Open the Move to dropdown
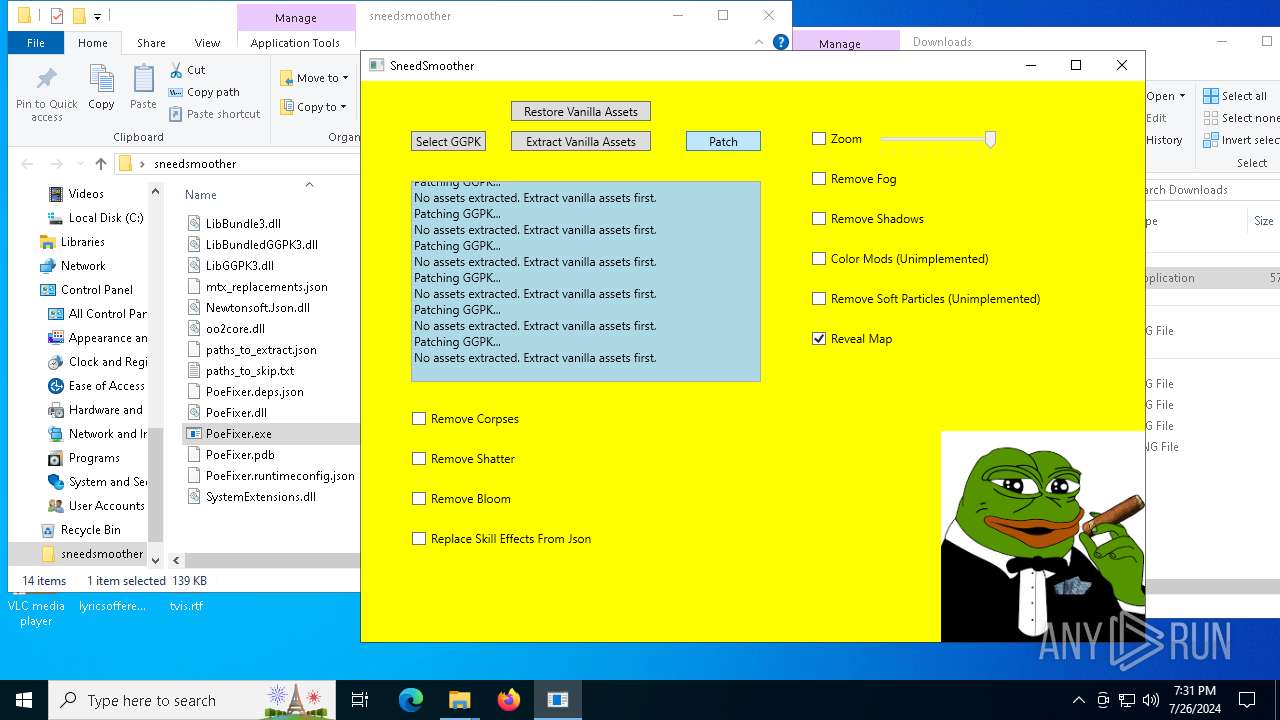This screenshot has width=1280, height=720. (314, 78)
